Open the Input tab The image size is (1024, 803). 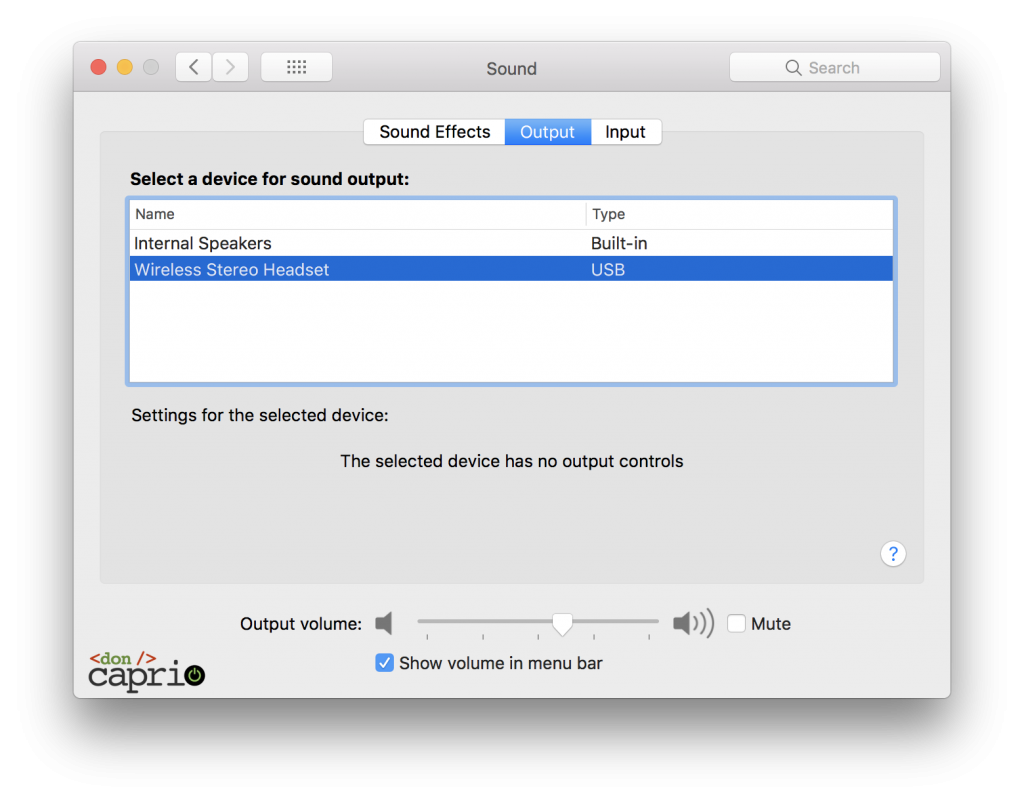click(626, 132)
